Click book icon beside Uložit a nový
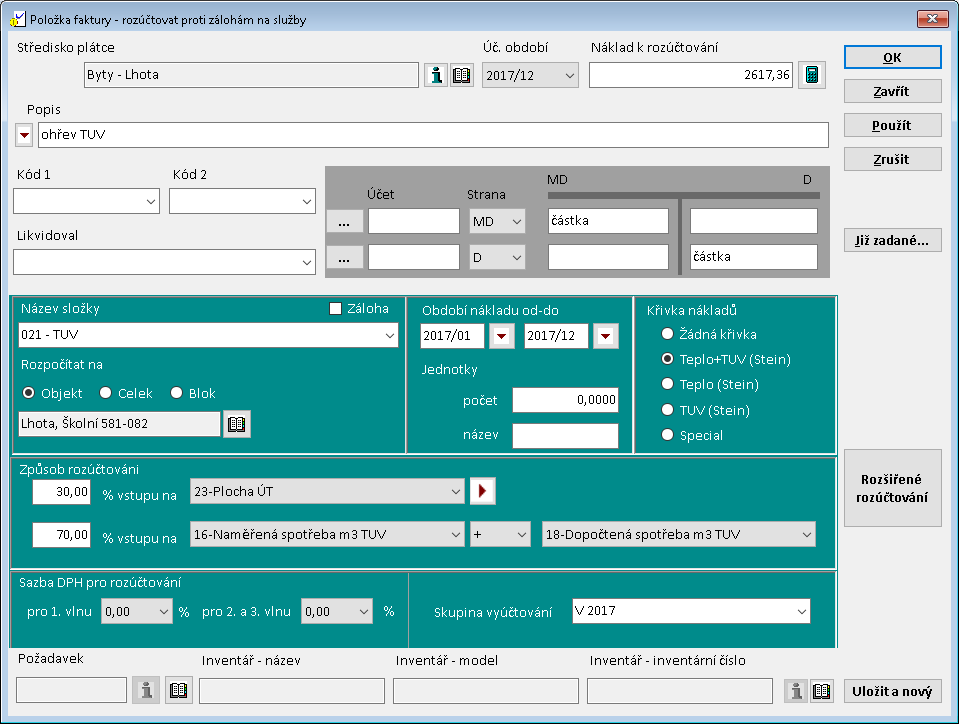 pyautogui.click(x=821, y=690)
